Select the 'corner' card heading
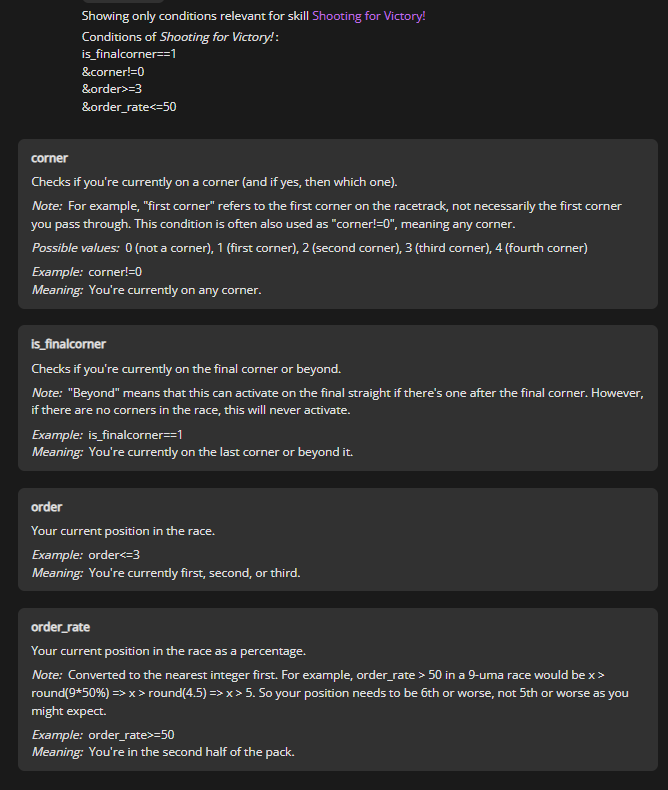Viewport: 668px width, 790px height. [49, 158]
